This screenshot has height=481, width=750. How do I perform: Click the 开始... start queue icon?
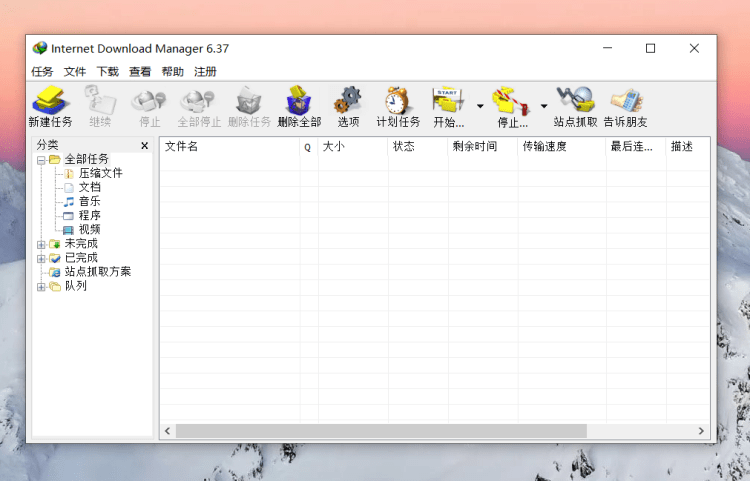(x=448, y=100)
